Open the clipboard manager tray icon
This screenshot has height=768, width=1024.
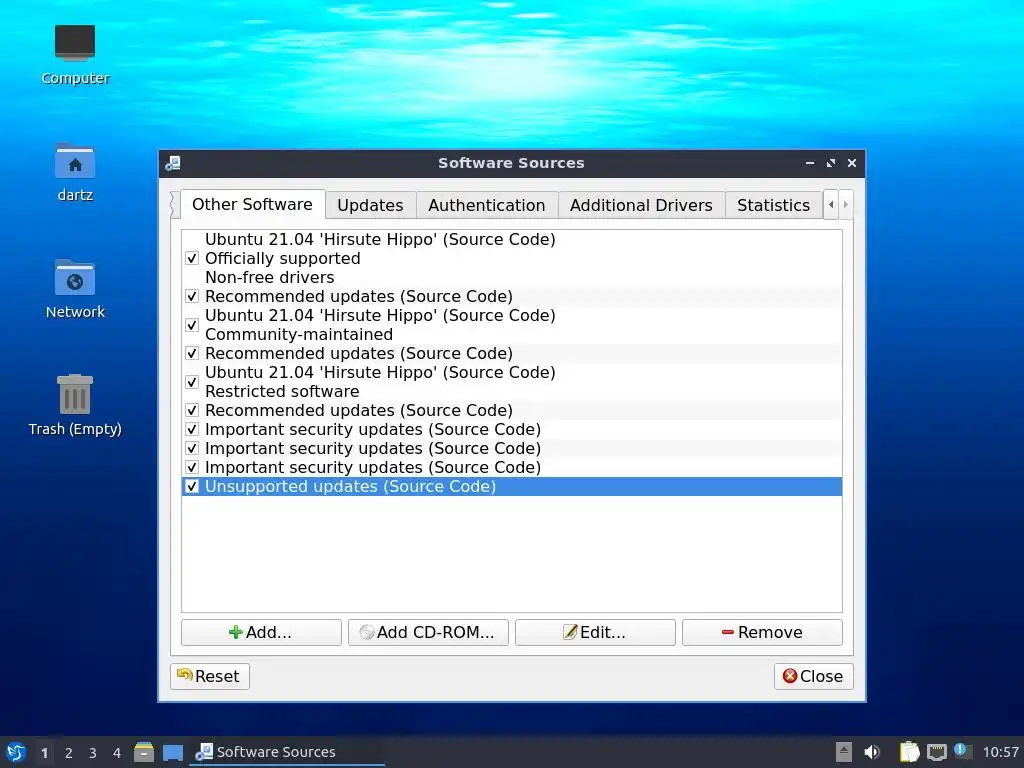point(909,752)
